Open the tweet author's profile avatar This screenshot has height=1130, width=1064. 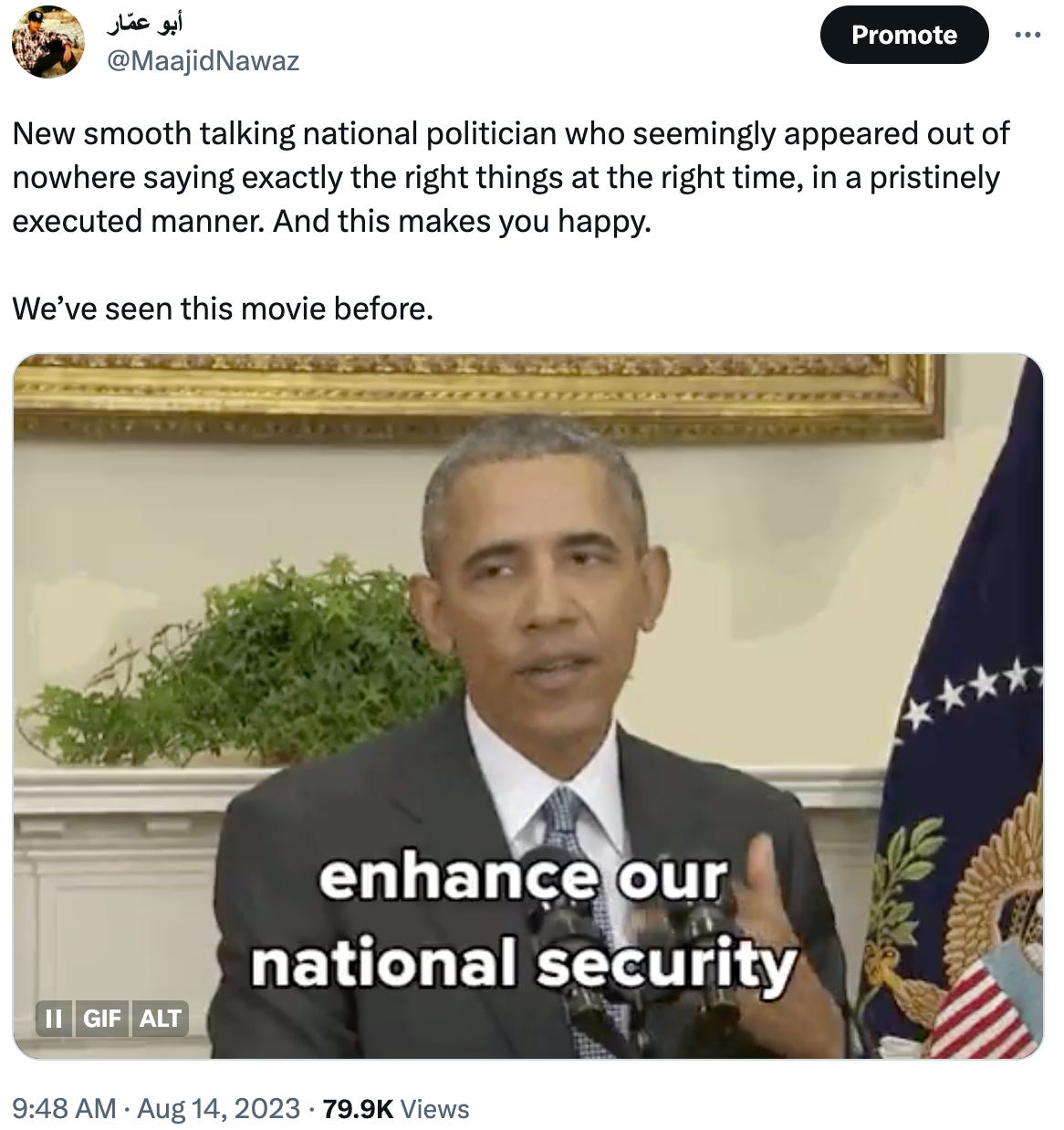47,41
